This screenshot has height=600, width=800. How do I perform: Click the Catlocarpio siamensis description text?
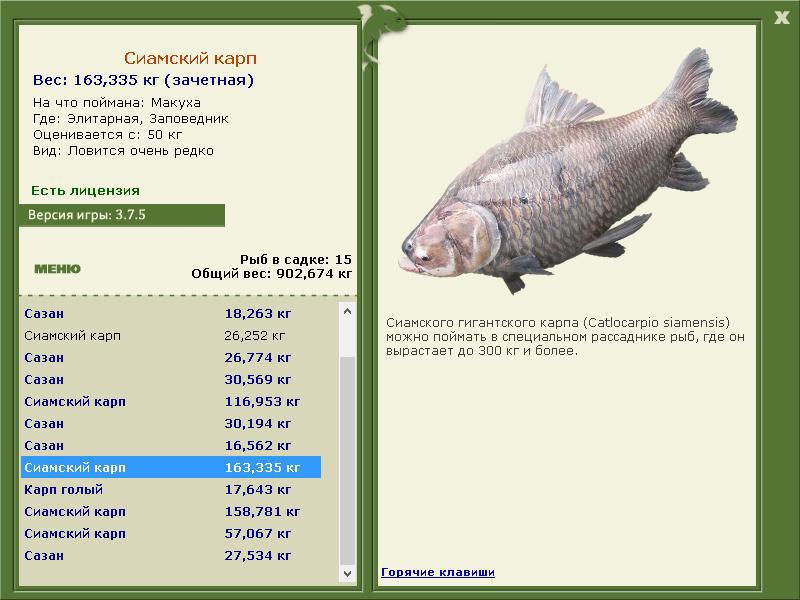point(565,337)
